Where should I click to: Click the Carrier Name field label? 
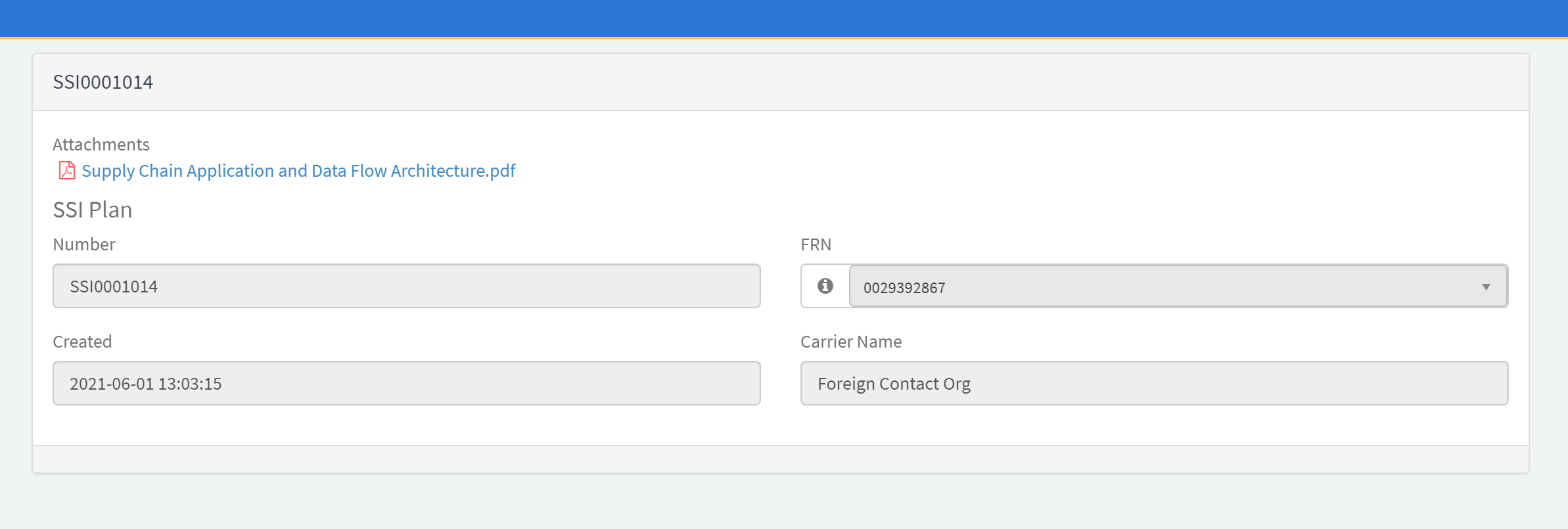tap(851, 342)
